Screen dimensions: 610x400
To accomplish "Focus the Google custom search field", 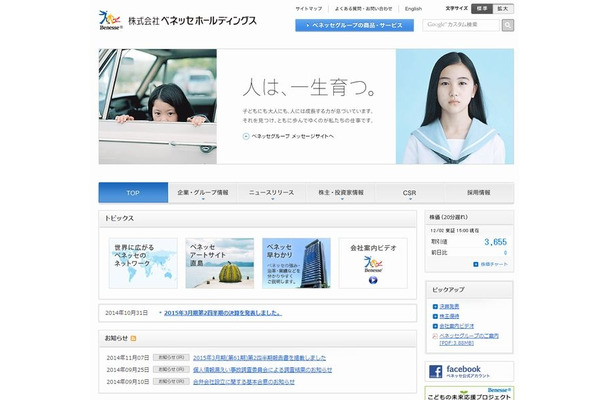I will 461,25.
